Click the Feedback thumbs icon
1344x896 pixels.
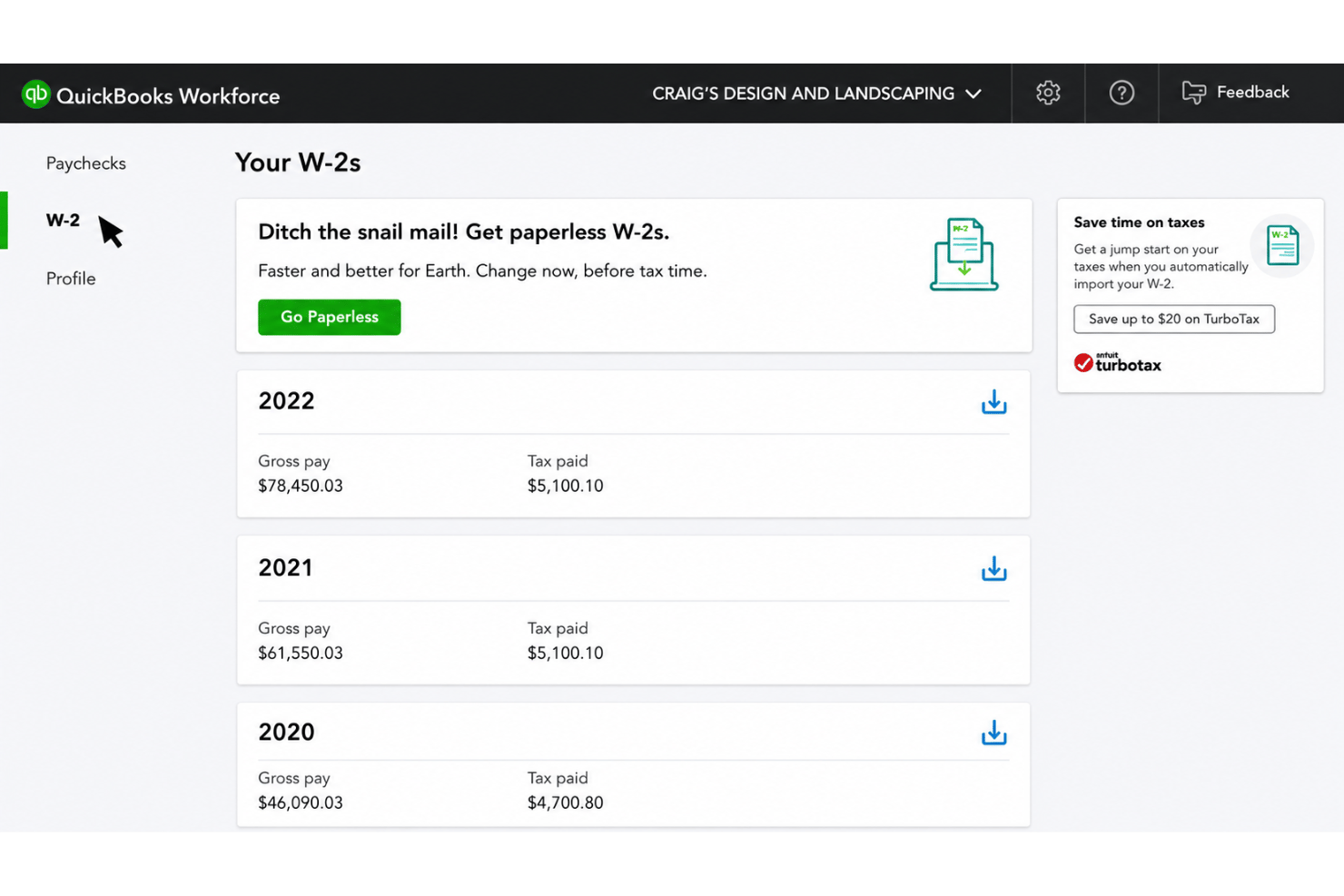point(1193,93)
